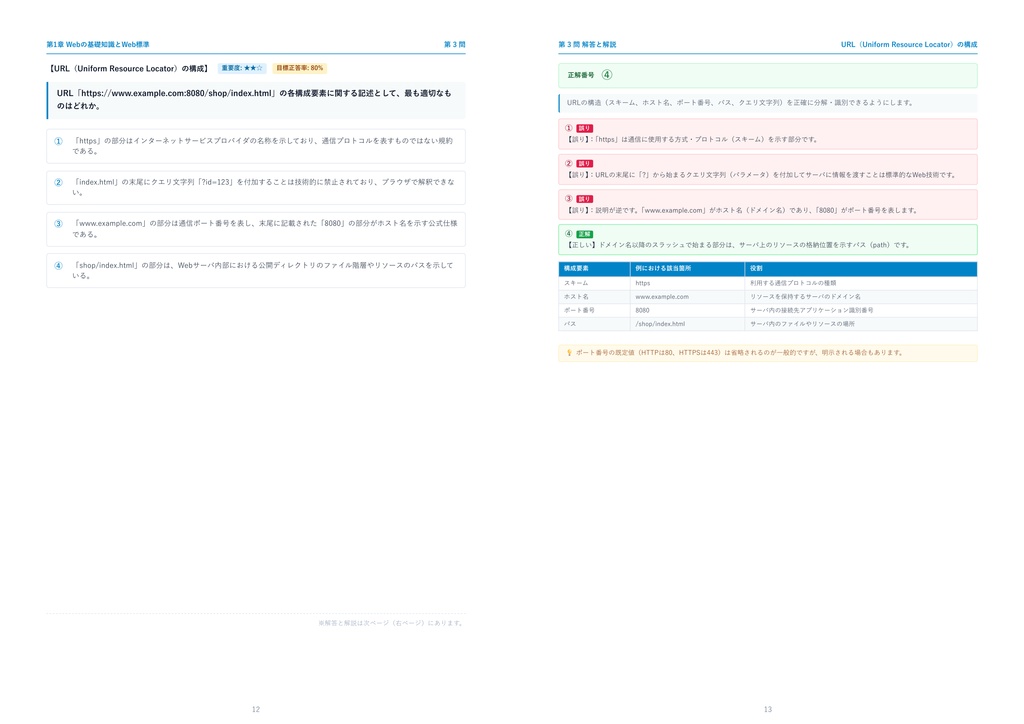Click page number 12
Viewport: 1024px width, 724px height.
[256, 709]
